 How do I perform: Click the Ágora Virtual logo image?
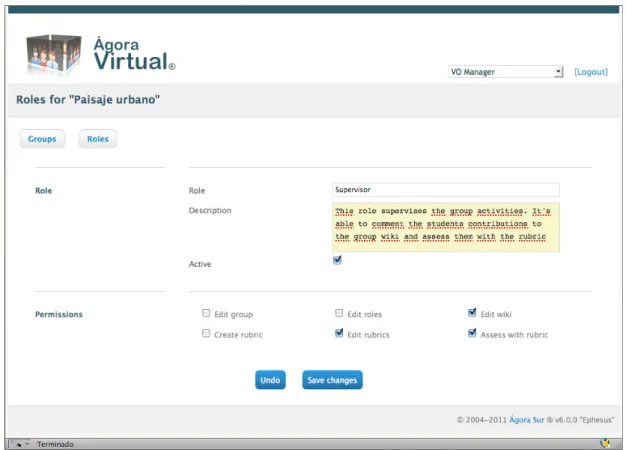click(54, 55)
